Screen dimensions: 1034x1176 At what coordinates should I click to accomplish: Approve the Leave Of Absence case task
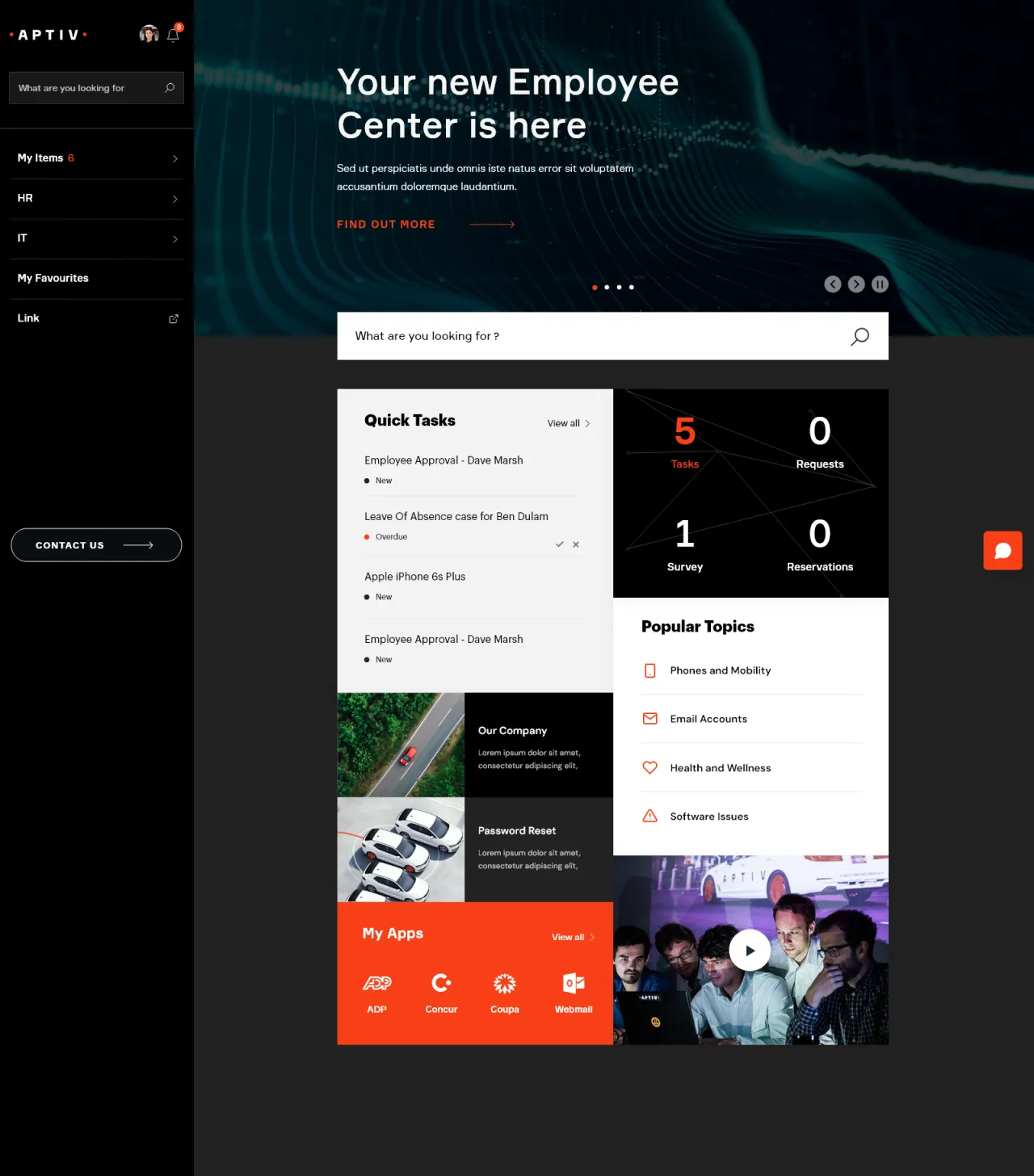point(559,544)
